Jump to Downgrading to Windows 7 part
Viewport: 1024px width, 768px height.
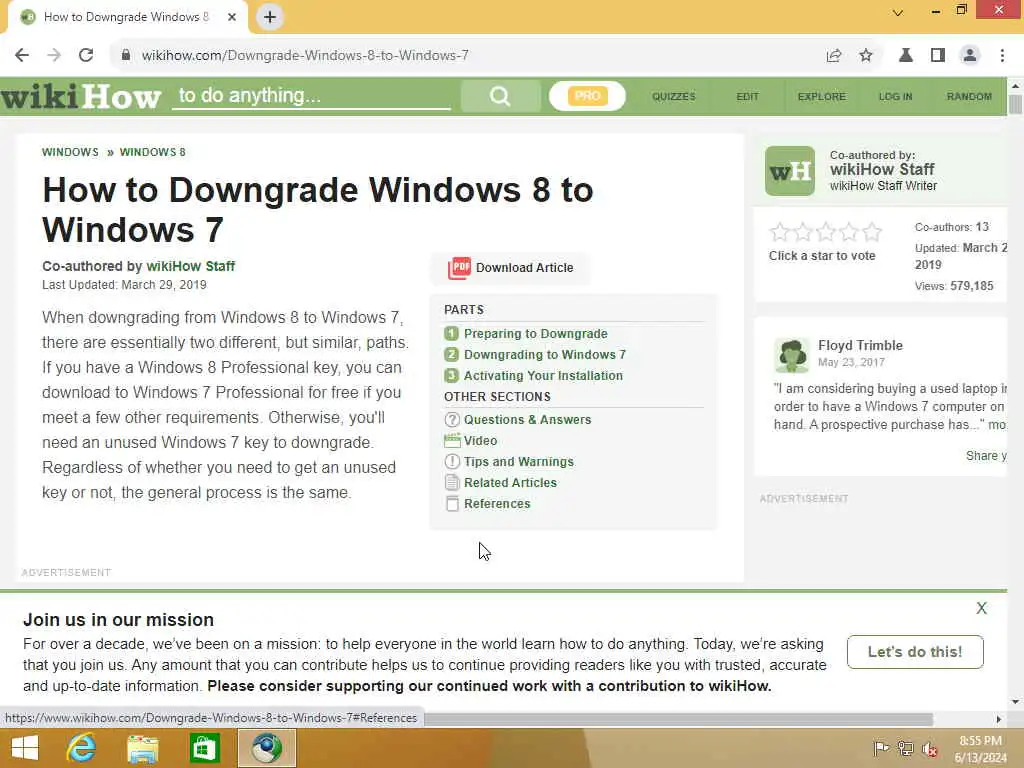[545, 355]
